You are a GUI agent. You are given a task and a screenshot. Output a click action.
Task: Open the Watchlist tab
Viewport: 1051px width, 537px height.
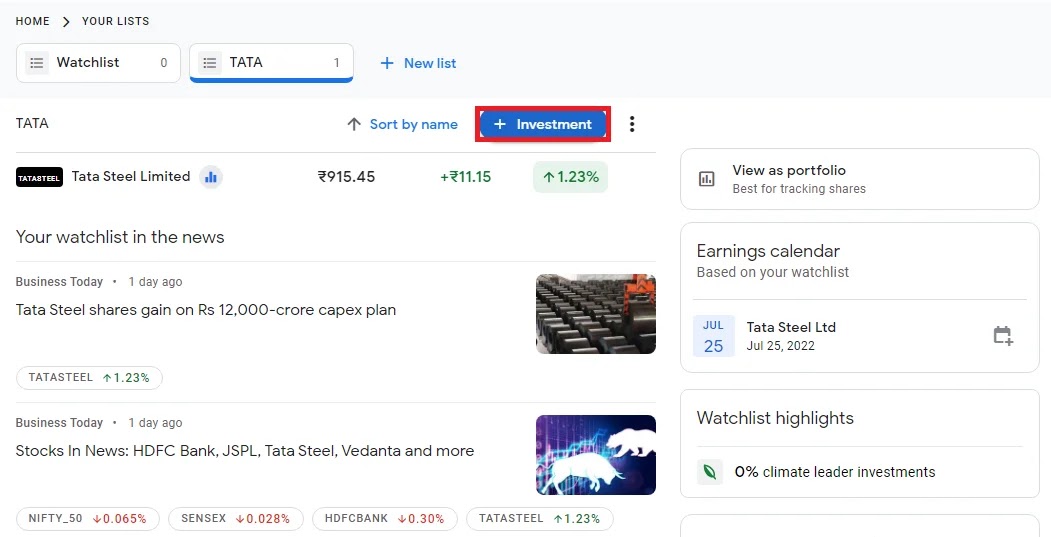98,63
